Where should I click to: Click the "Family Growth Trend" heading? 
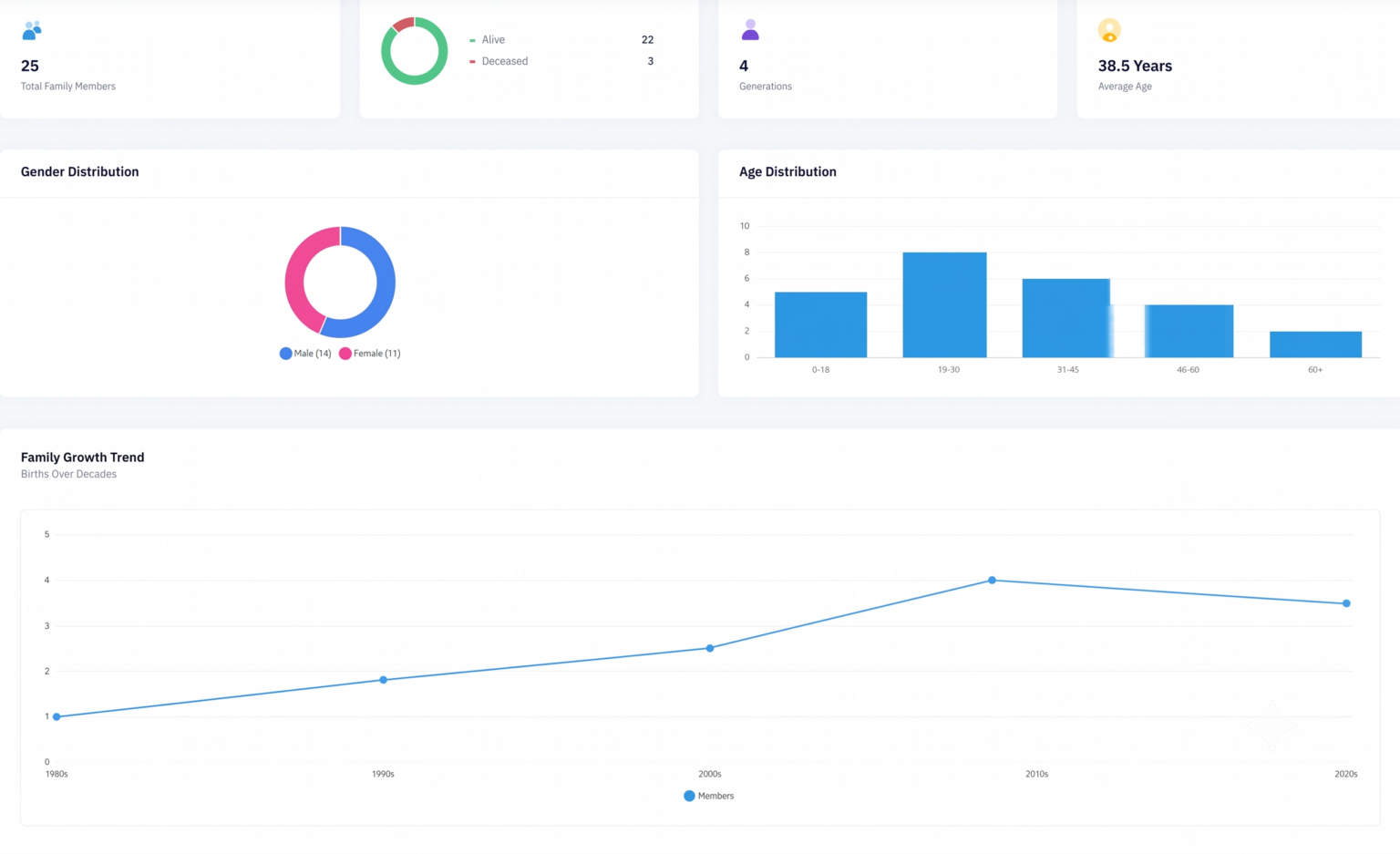[83, 458]
